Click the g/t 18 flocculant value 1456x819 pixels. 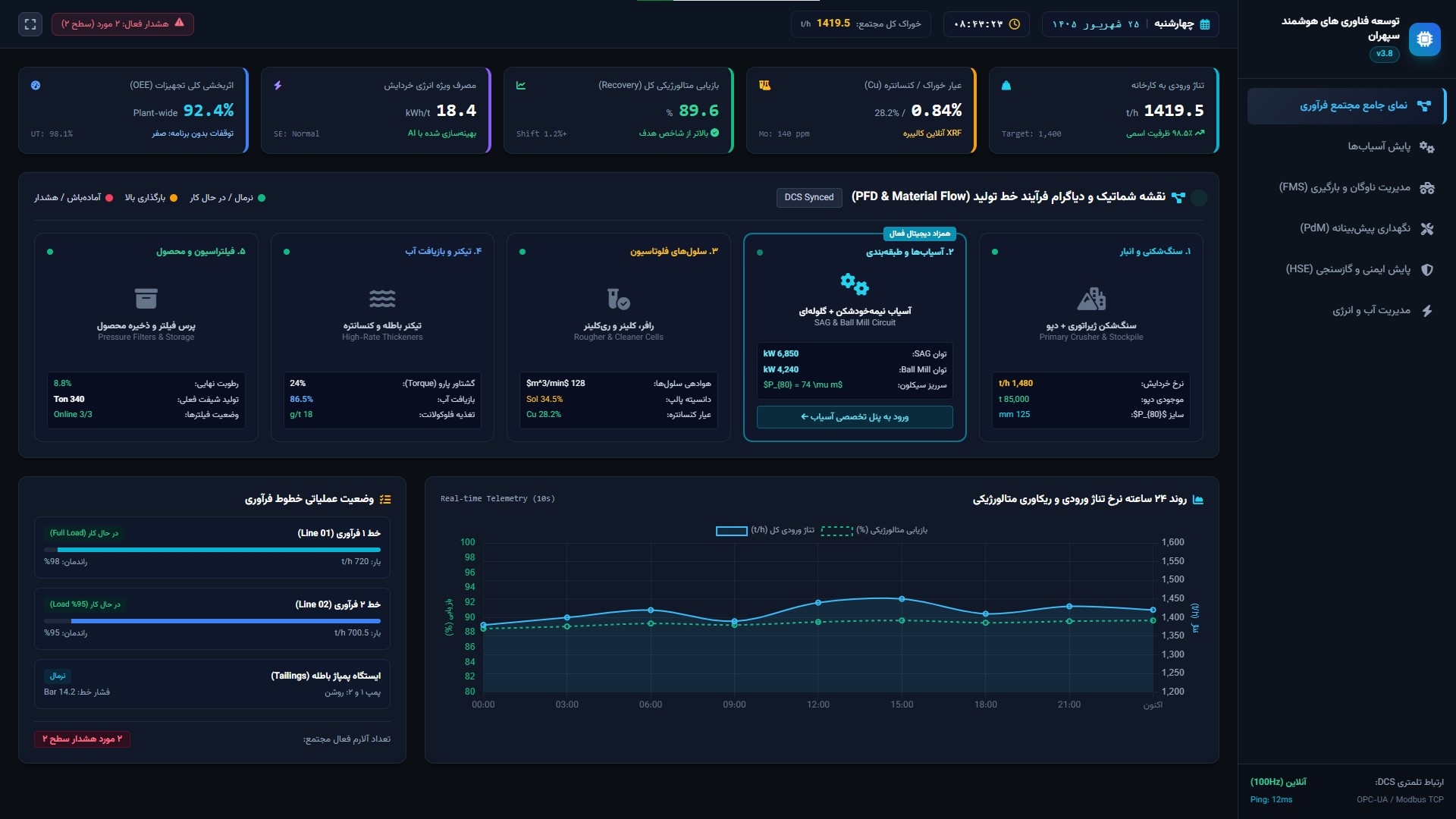[301, 415]
